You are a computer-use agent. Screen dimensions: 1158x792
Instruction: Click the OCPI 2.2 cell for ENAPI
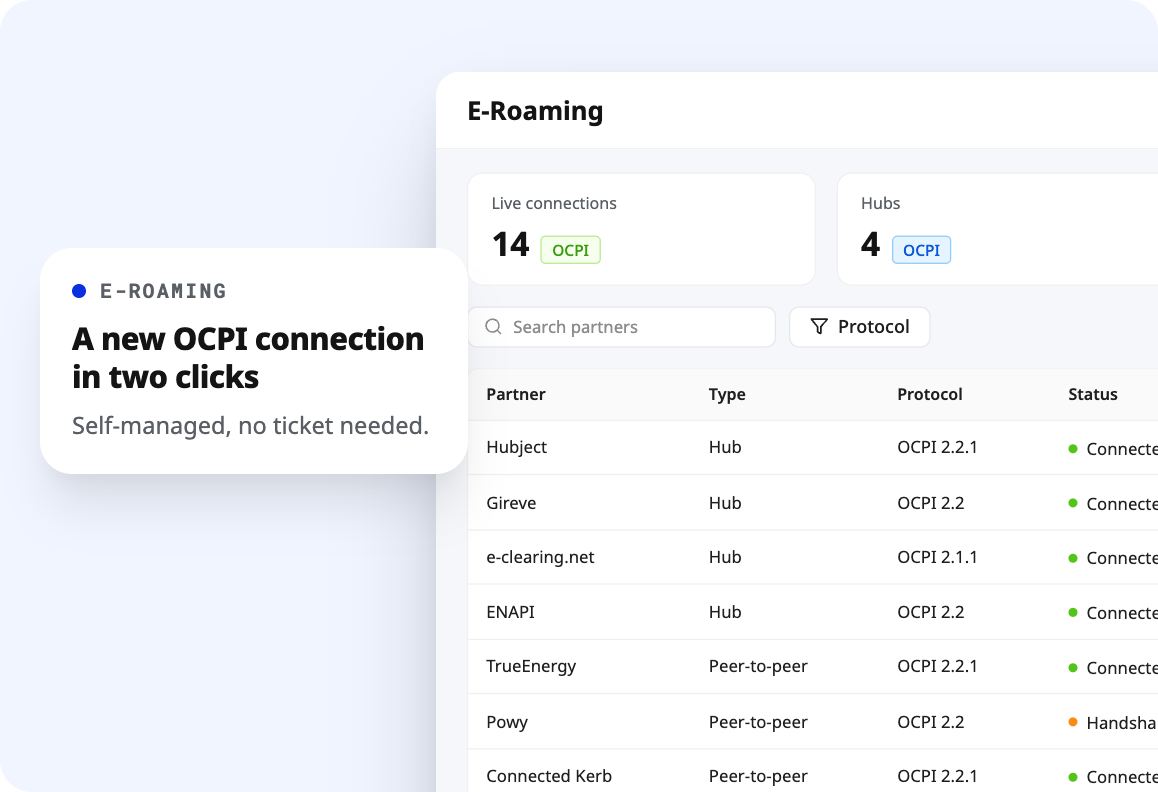point(931,612)
